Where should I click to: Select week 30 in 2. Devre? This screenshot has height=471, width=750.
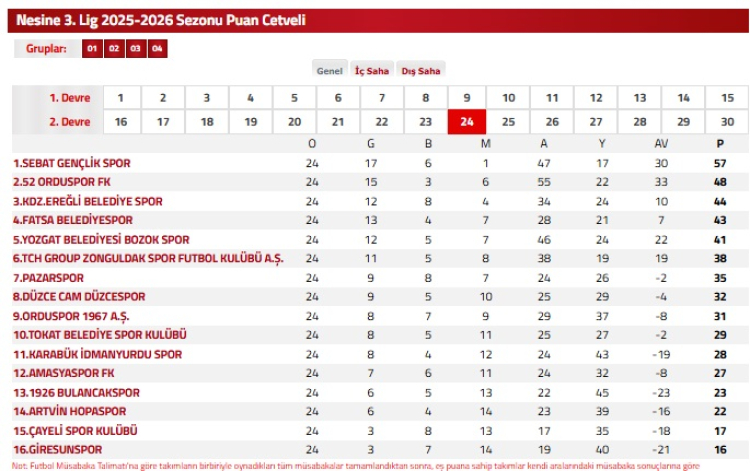pyautogui.click(x=727, y=122)
